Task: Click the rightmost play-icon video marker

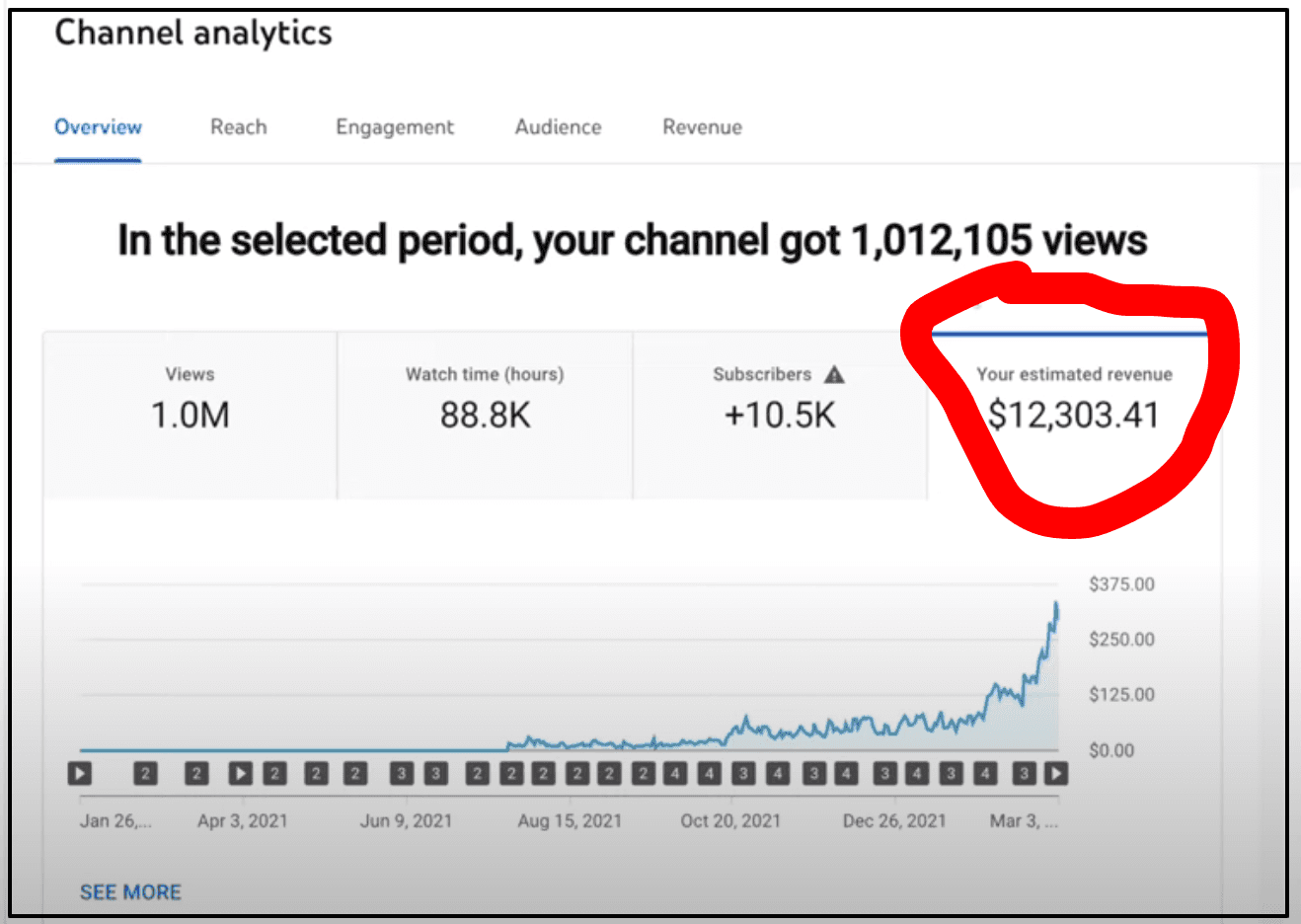Action: tap(1055, 773)
